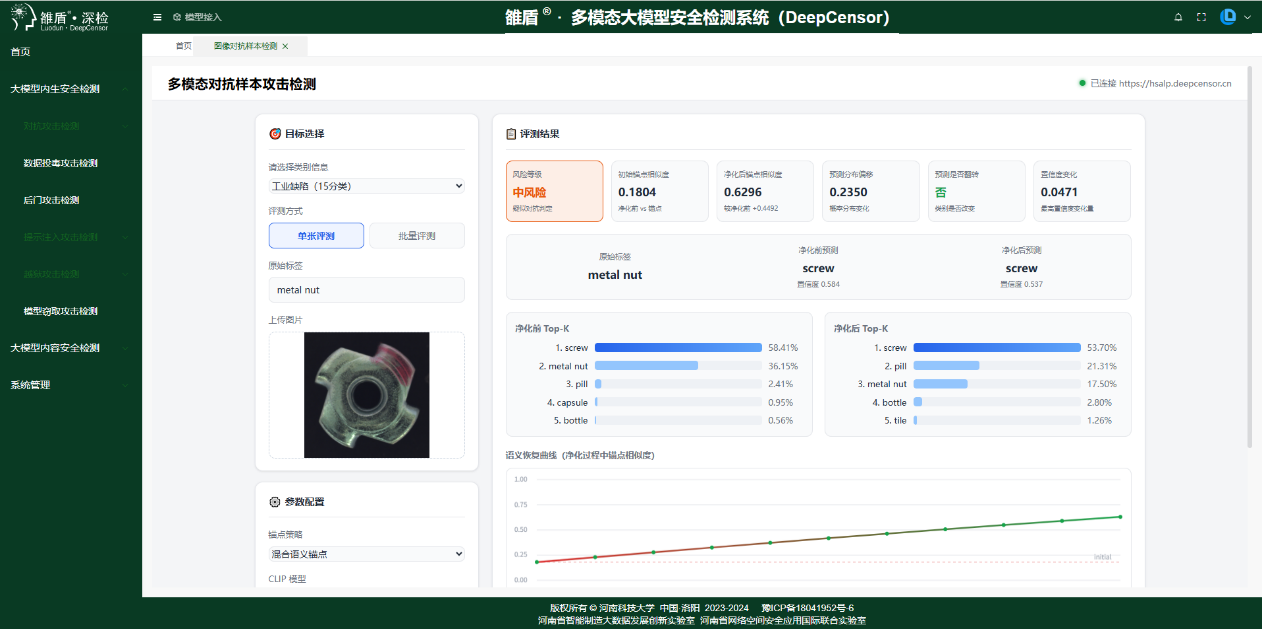The height and width of the screenshot is (629, 1262).
Task: Click the last green point on recovery curve
Action: (1120, 517)
